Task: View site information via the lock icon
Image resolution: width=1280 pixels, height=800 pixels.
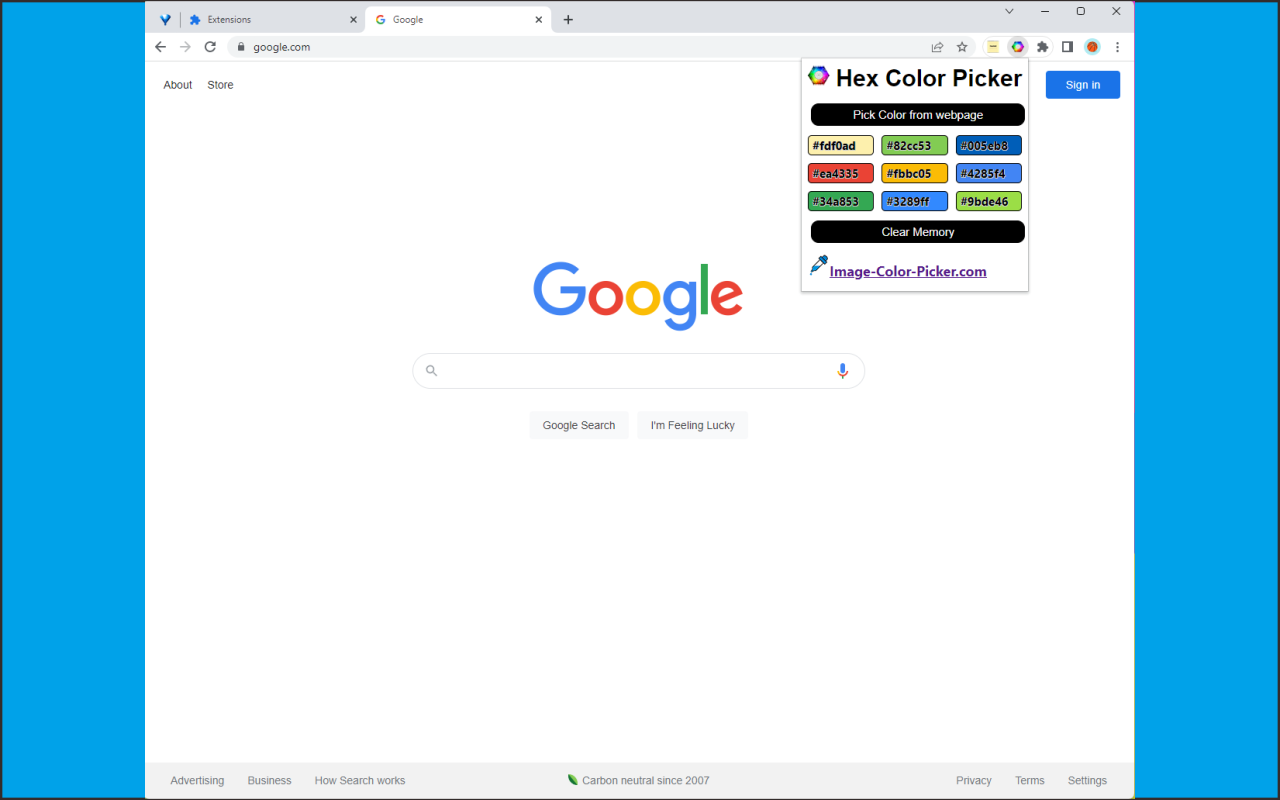Action: point(240,47)
